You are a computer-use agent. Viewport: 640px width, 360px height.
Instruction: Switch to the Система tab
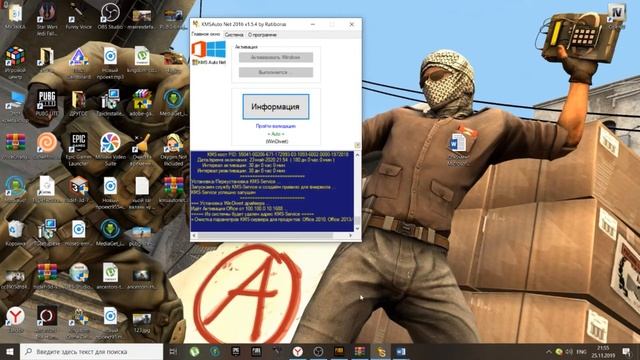(234, 35)
